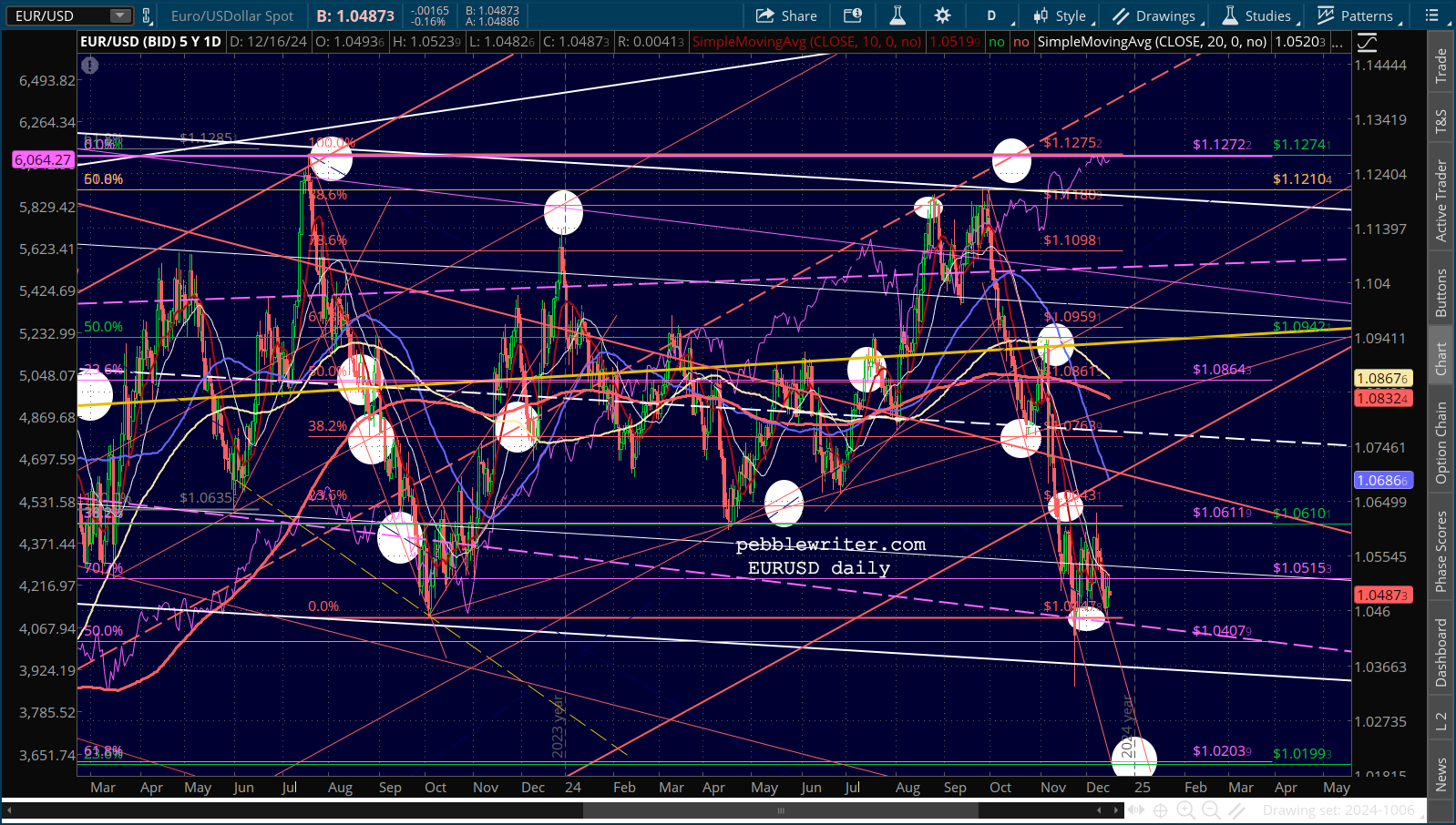Click the -.00165 net change value
The width and height of the screenshot is (1456, 825).
click(x=429, y=11)
